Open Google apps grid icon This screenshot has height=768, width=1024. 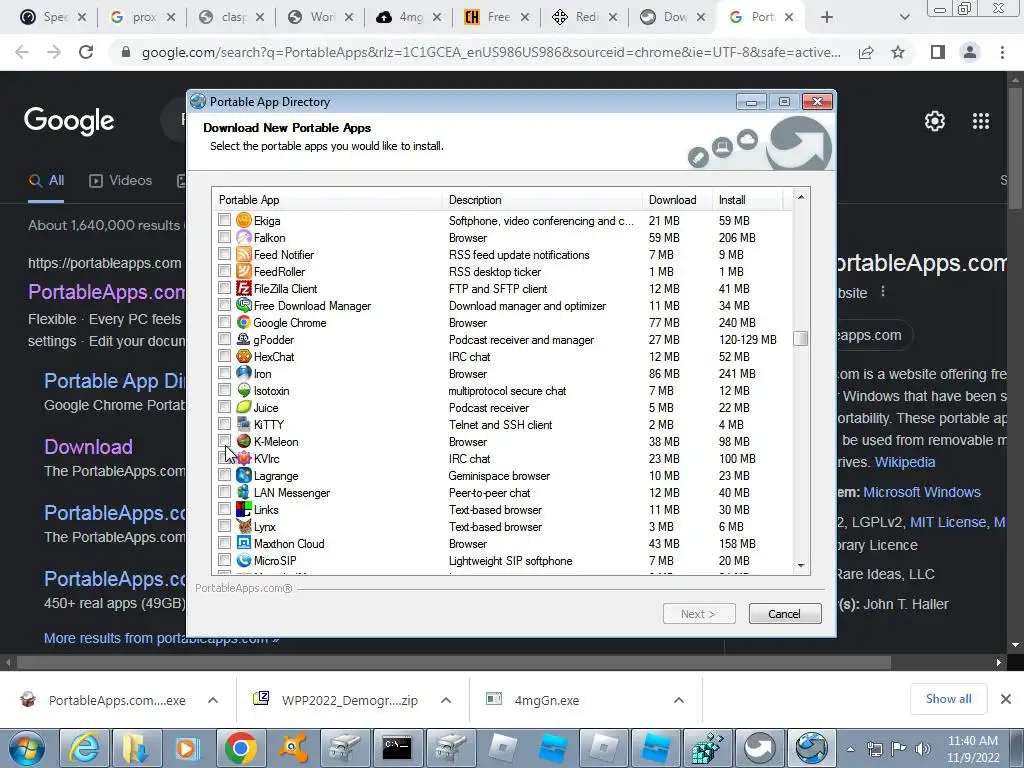coord(981,121)
